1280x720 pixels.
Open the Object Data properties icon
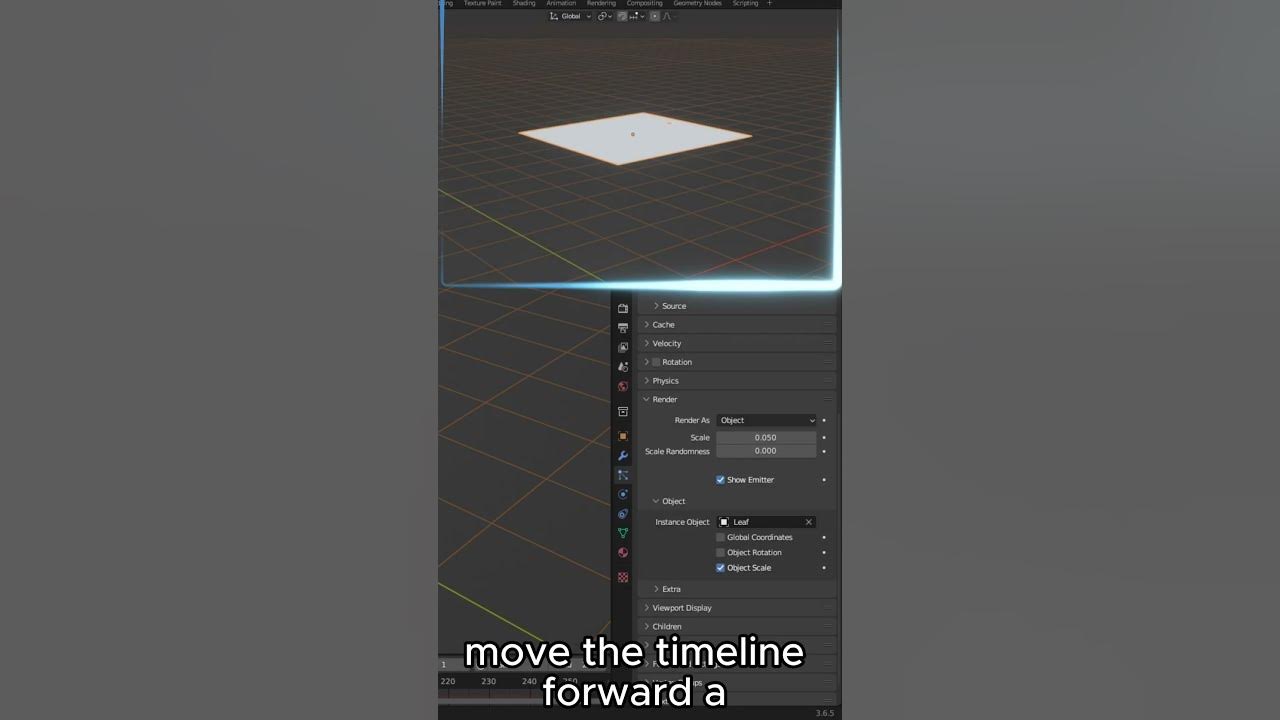623,533
